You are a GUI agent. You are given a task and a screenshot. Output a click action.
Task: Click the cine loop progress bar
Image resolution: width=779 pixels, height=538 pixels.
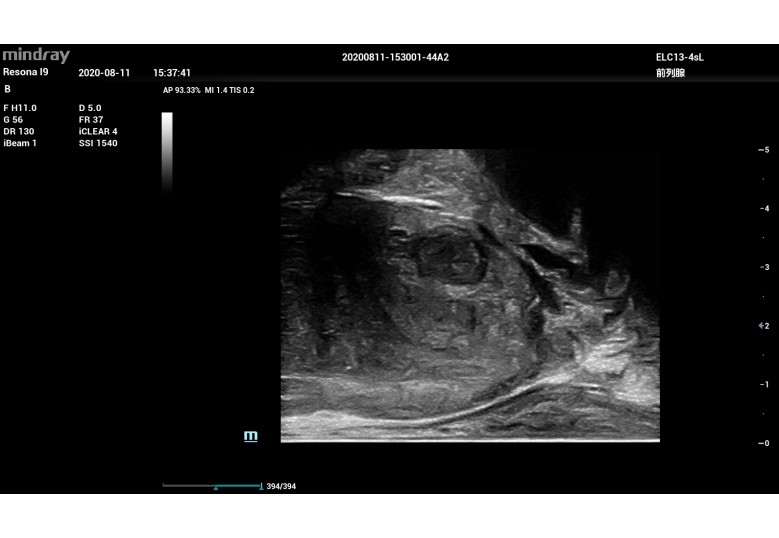click(212, 486)
